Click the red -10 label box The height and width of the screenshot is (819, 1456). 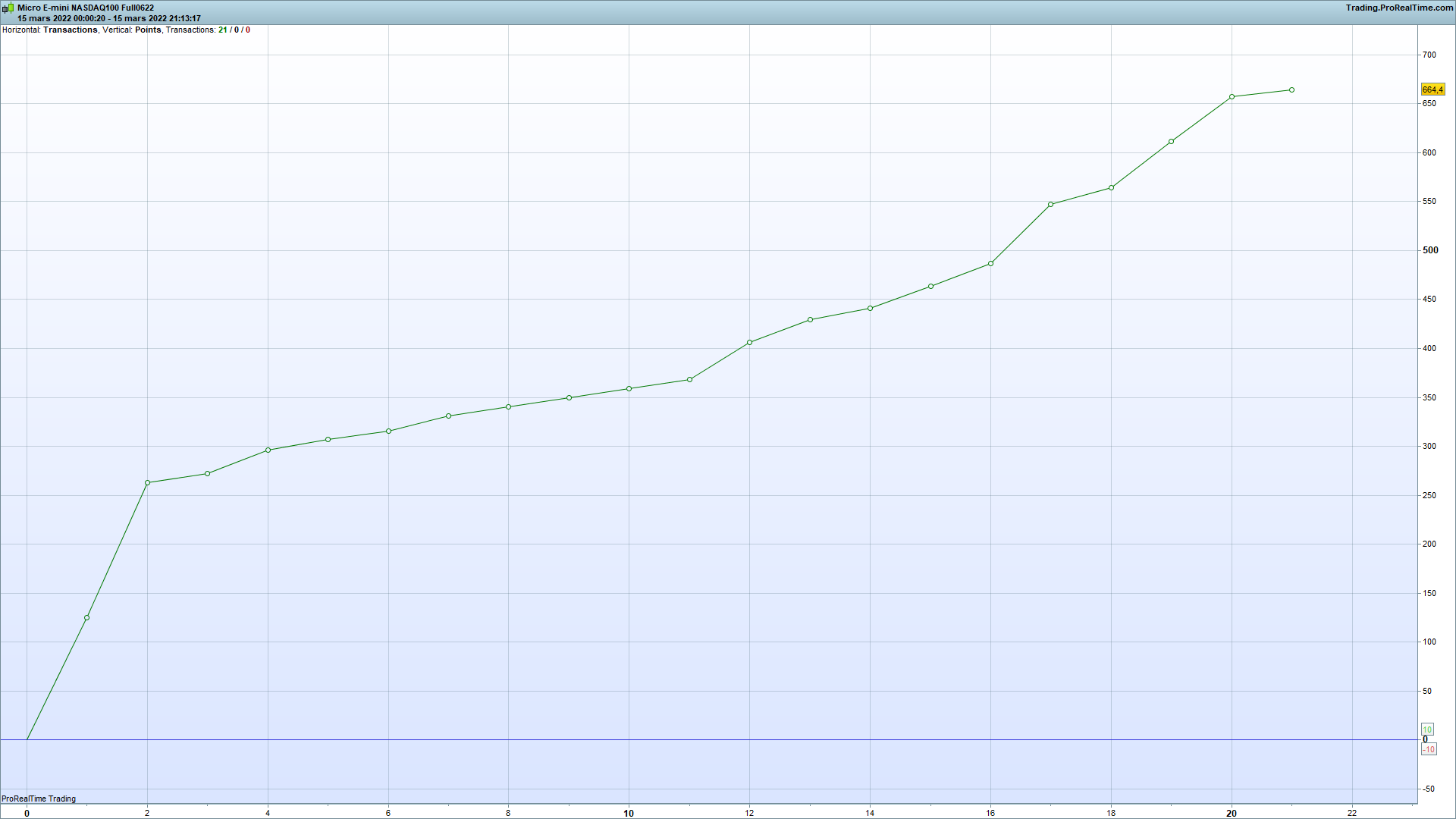pos(1429,749)
